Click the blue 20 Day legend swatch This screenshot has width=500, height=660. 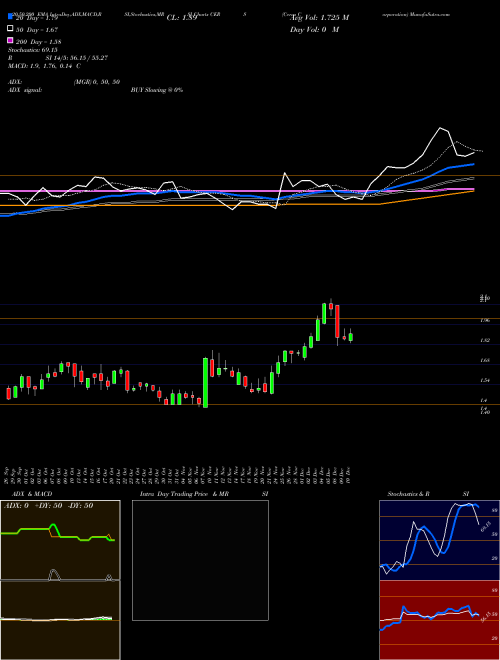tap(11, 17)
